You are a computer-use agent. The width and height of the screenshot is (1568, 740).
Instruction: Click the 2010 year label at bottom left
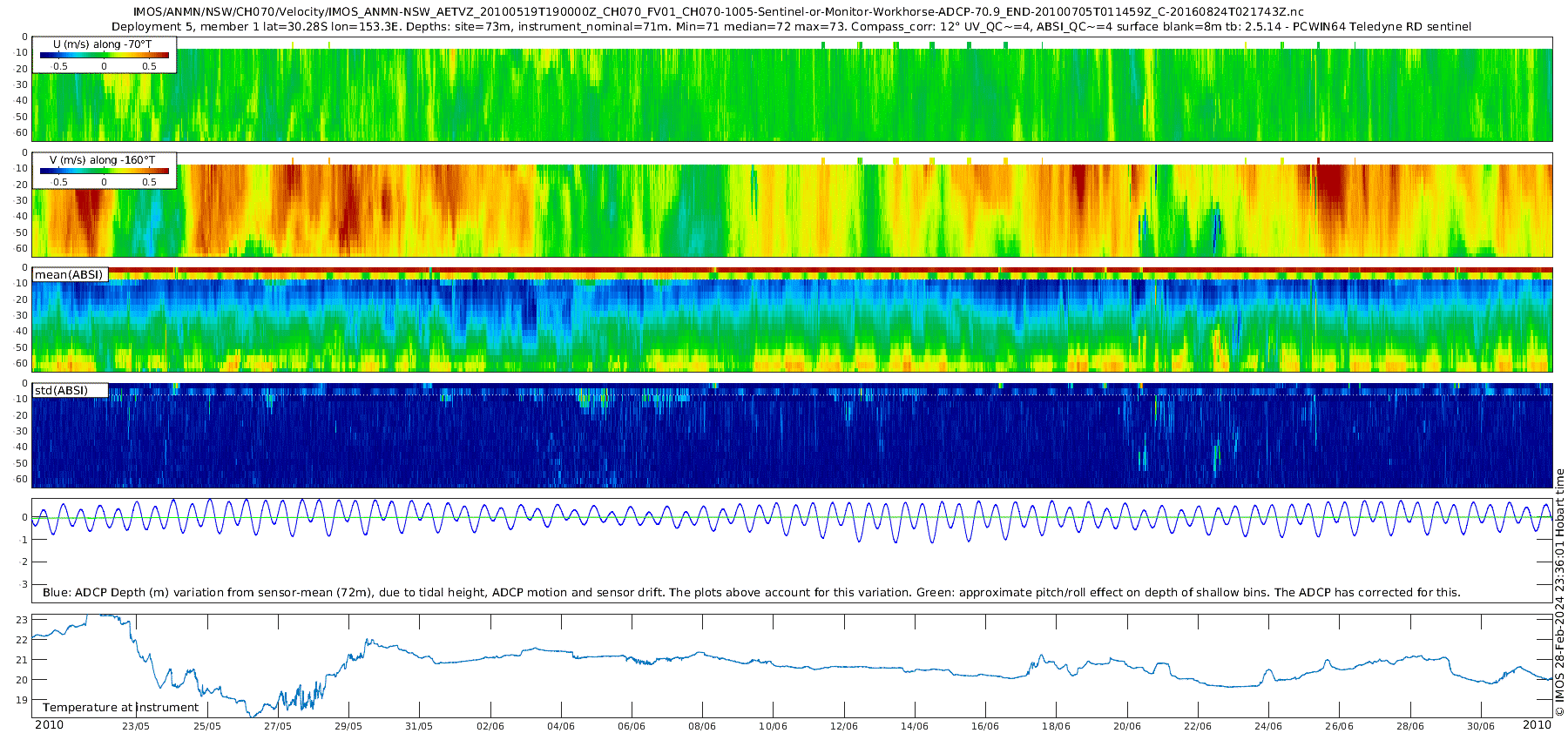point(49,725)
